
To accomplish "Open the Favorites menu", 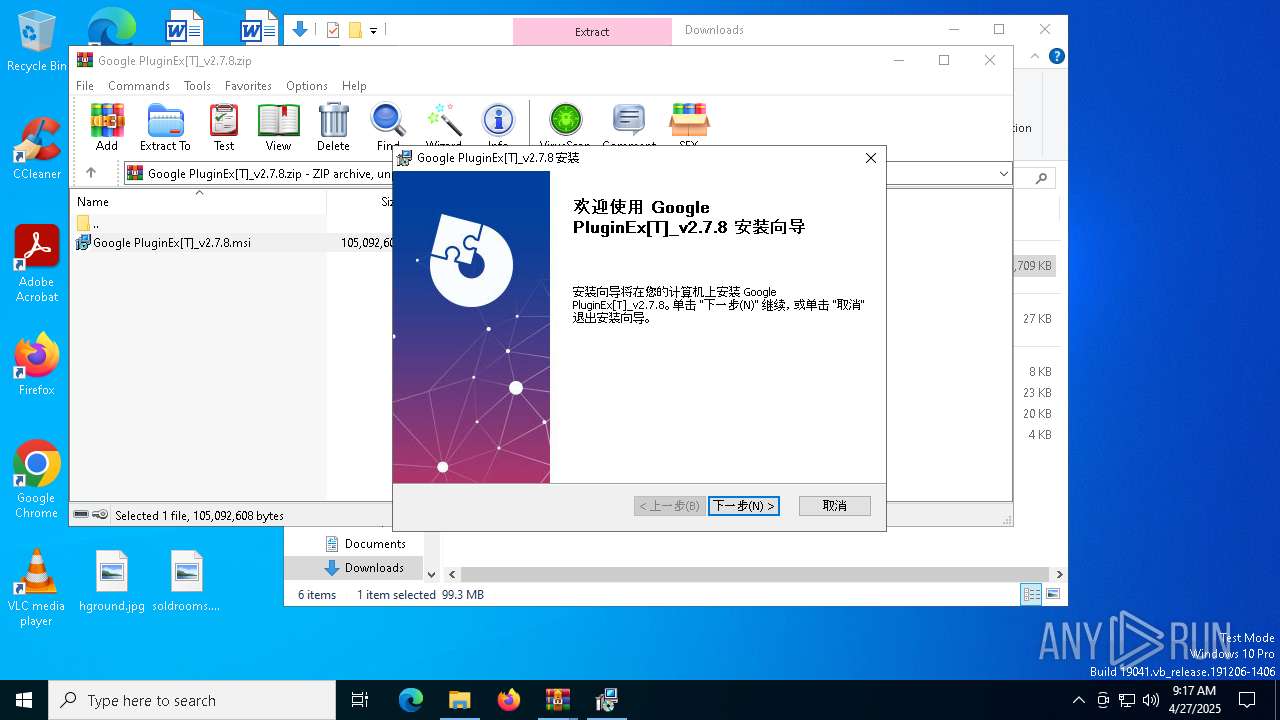I will [x=248, y=86].
